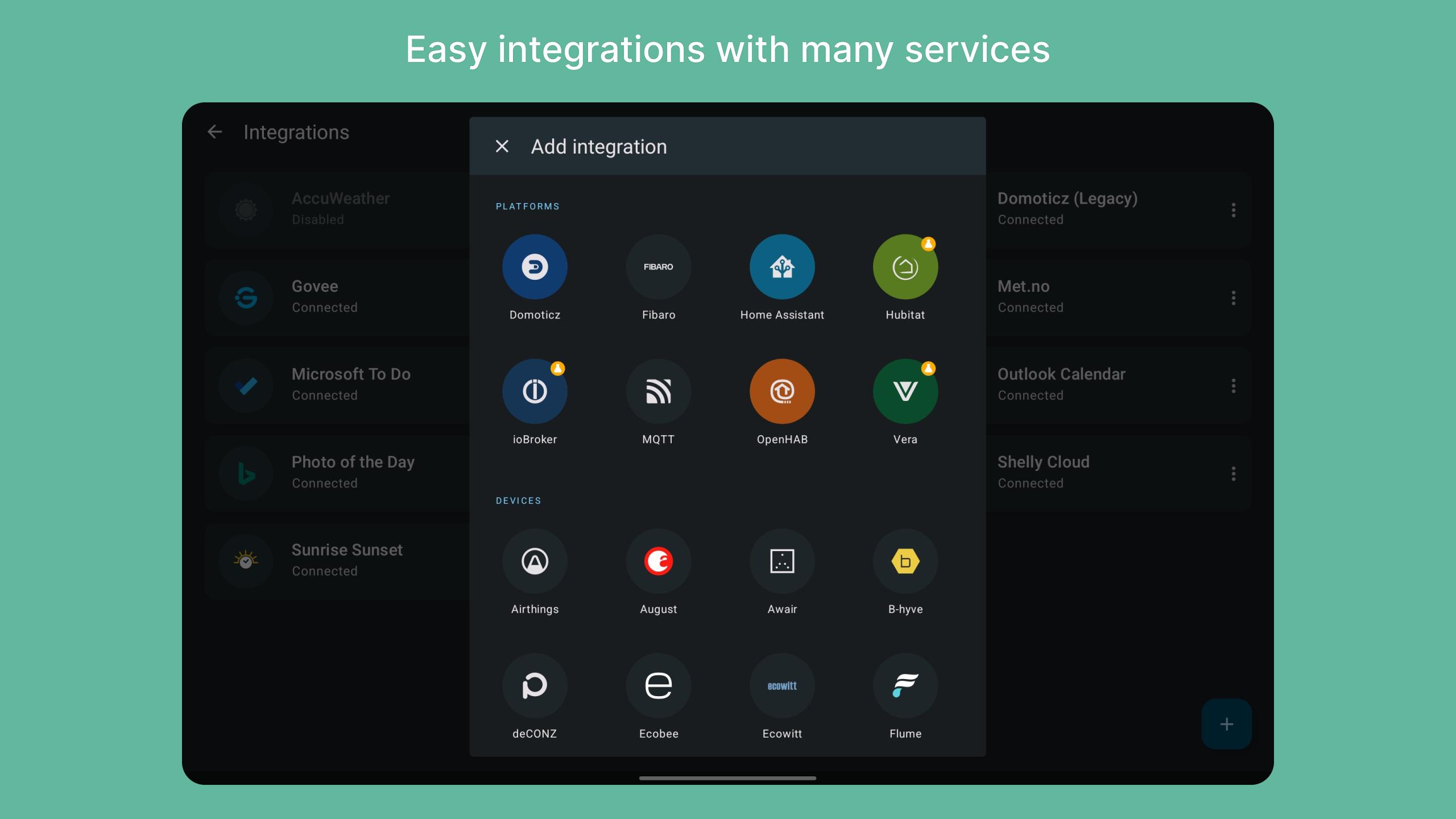Choose the Vera platform icon
This screenshot has width=1456, height=819.
tap(905, 391)
